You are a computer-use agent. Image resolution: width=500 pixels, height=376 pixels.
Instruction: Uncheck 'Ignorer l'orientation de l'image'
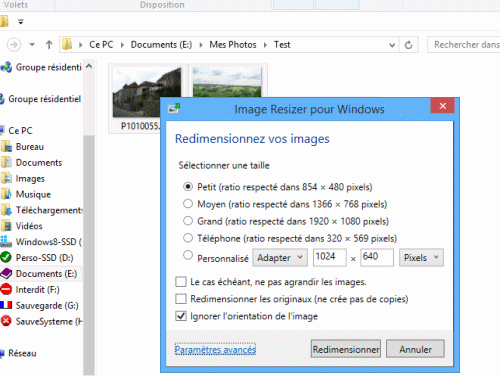181,316
